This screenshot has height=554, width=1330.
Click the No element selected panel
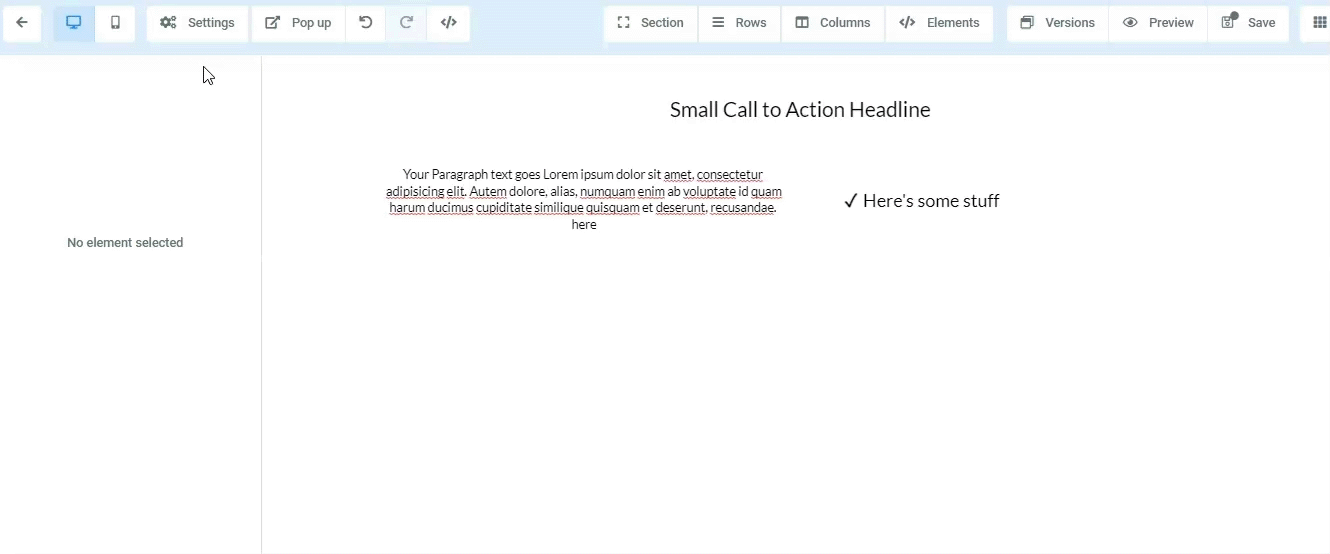[x=125, y=243]
